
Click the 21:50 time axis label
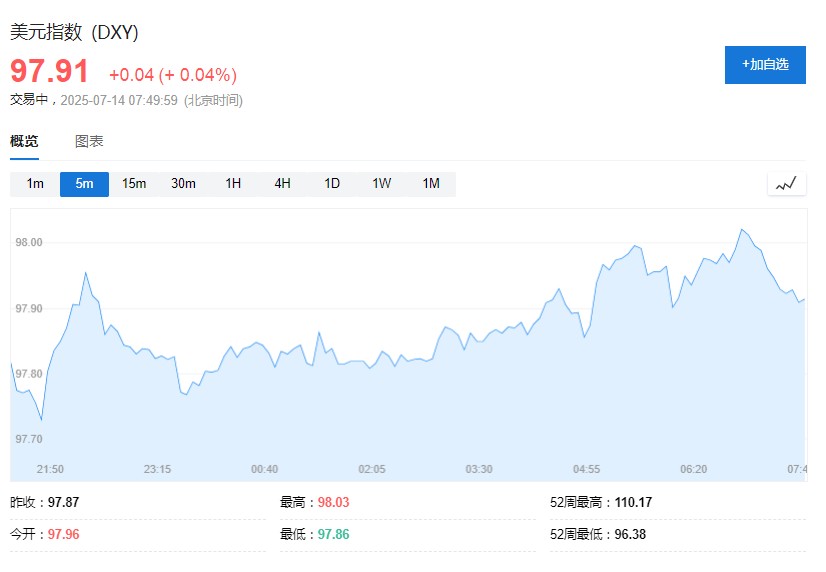click(50, 469)
